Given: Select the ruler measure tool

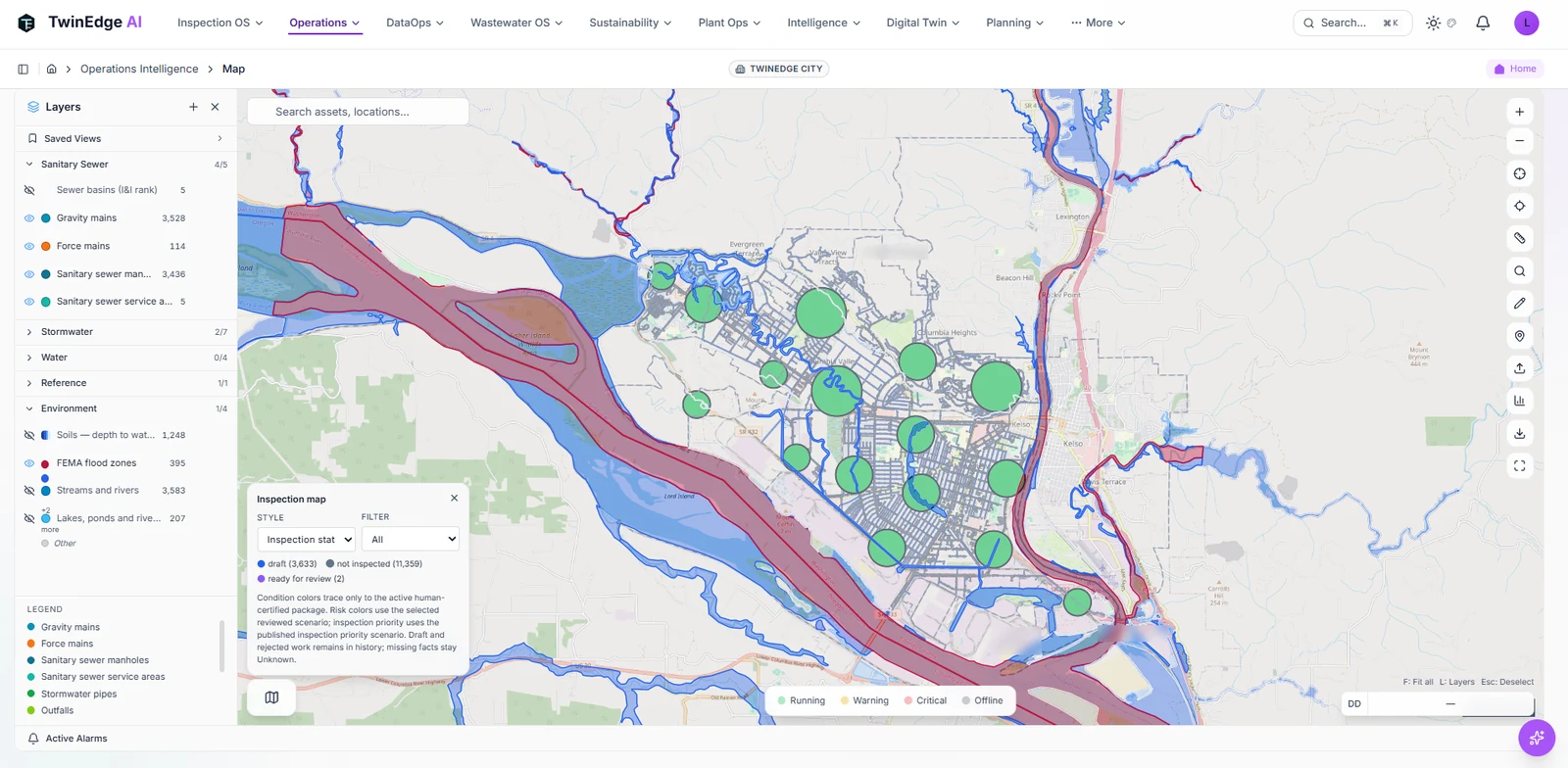Looking at the screenshot, I should (x=1519, y=238).
